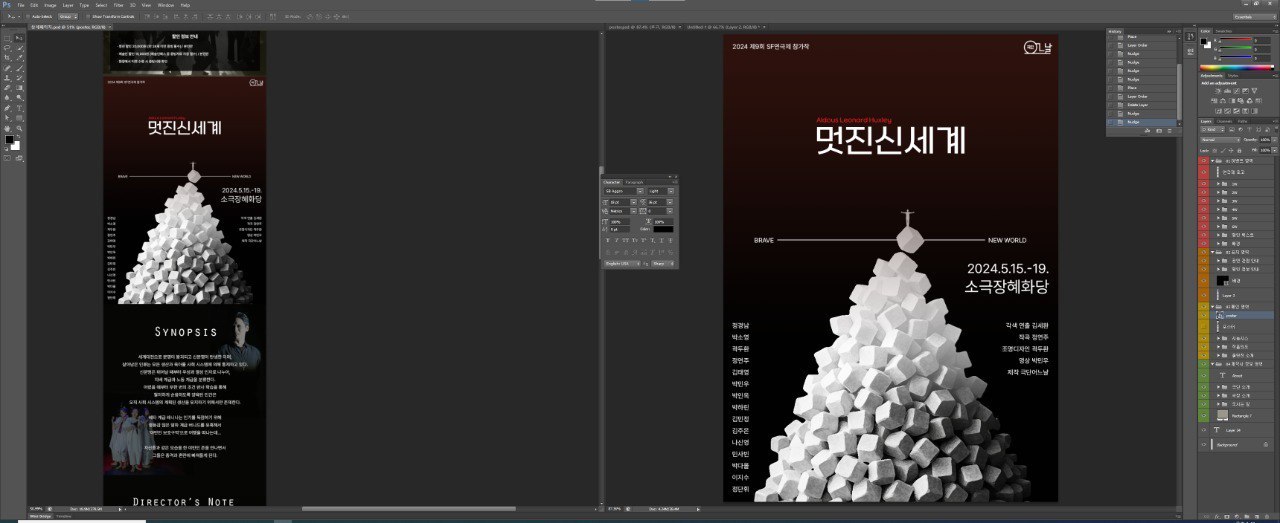This screenshot has width=1280, height=523.
Task: Toggle visibility of the selected layer
Action: (x=1204, y=315)
